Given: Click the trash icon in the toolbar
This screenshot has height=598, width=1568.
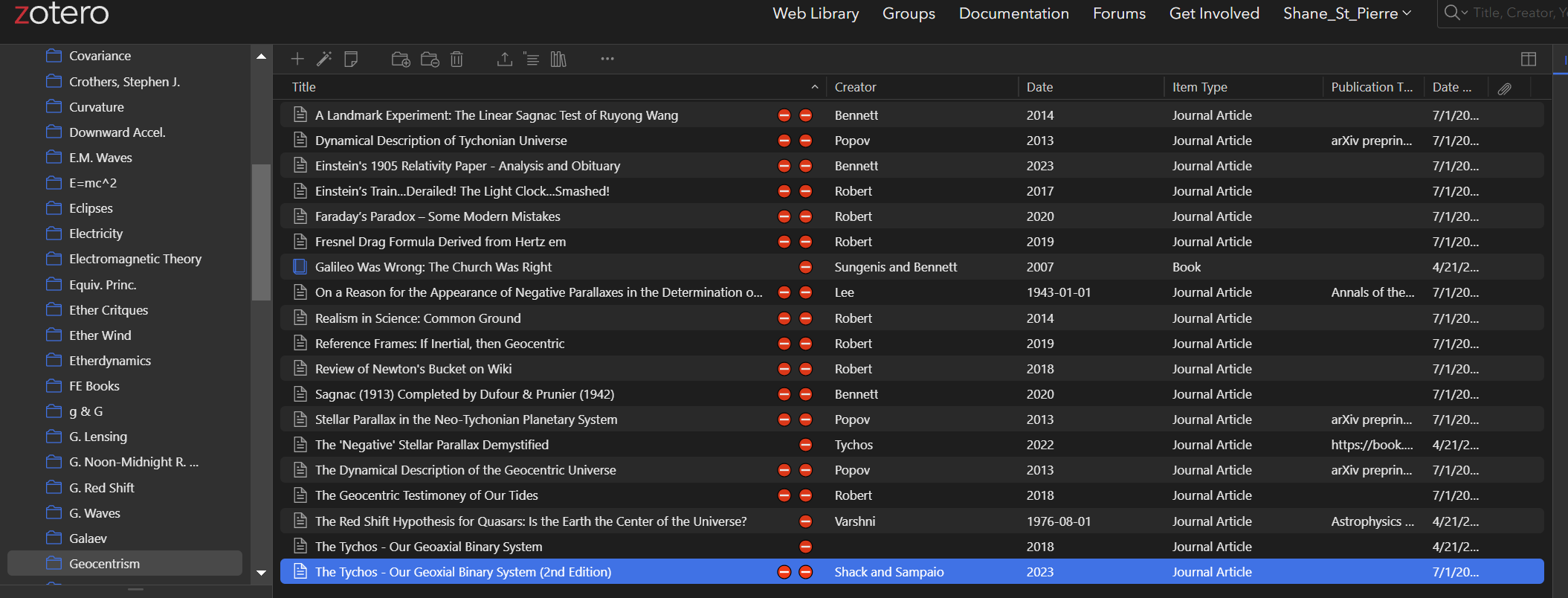Looking at the screenshot, I should click(x=456, y=59).
